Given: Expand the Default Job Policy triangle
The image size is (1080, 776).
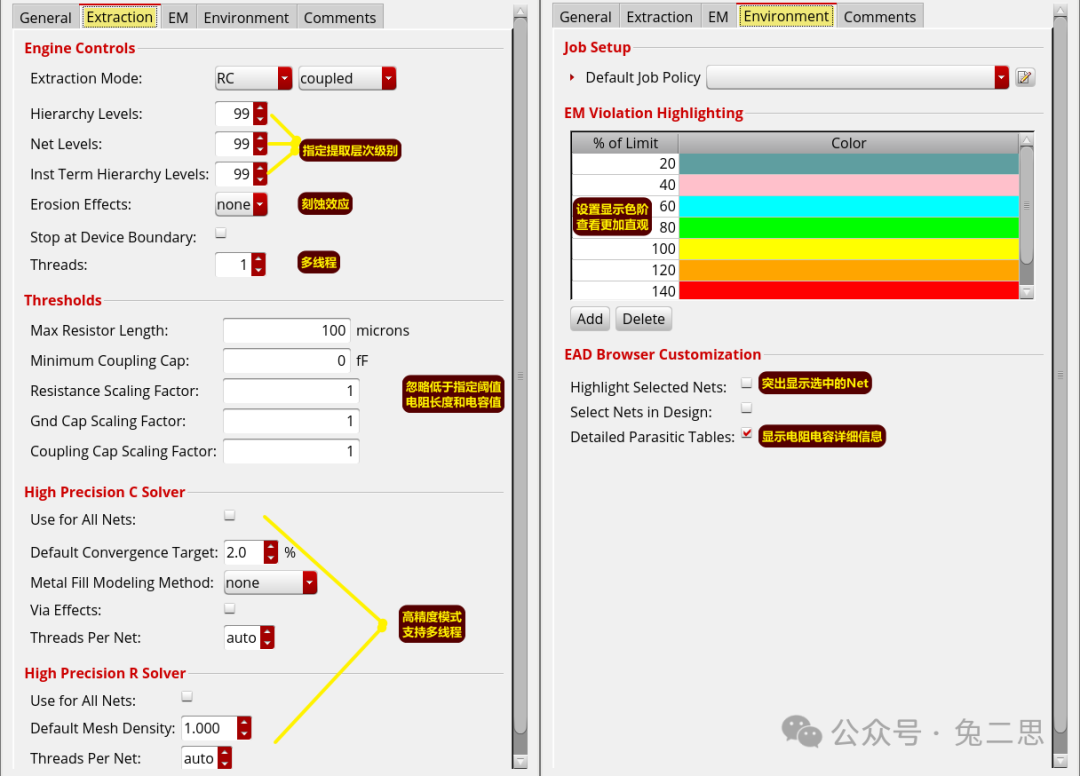Looking at the screenshot, I should coord(572,78).
